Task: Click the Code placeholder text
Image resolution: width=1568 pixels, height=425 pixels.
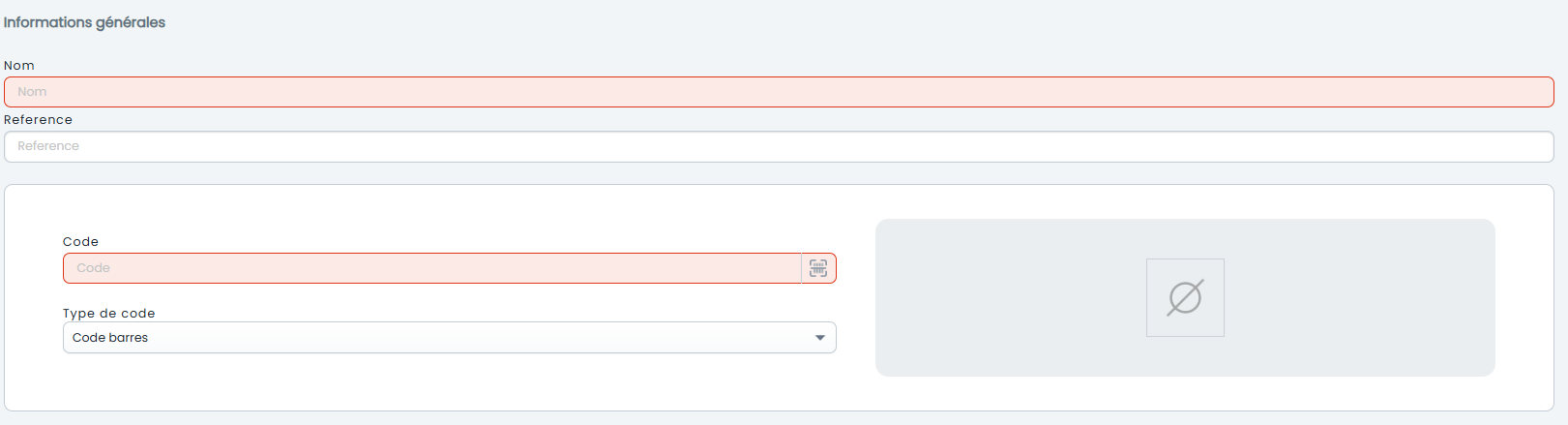Action: [93, 268]
